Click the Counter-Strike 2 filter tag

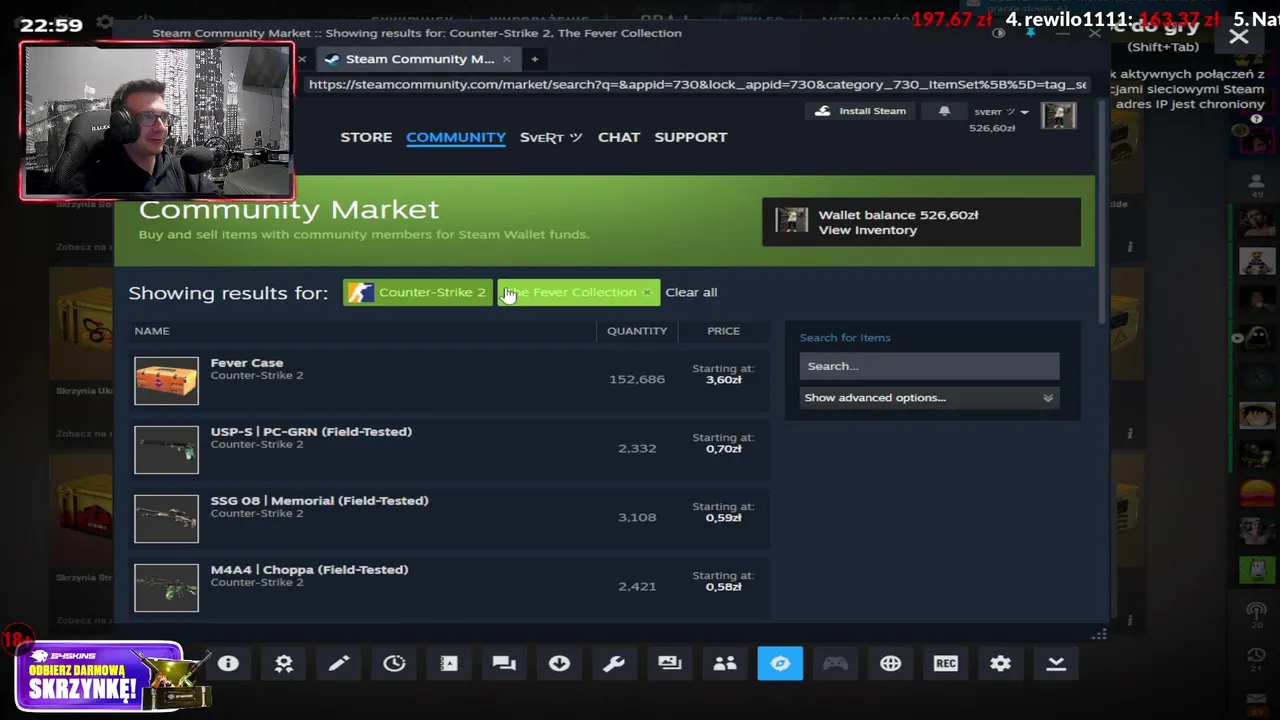coord(418,292)
